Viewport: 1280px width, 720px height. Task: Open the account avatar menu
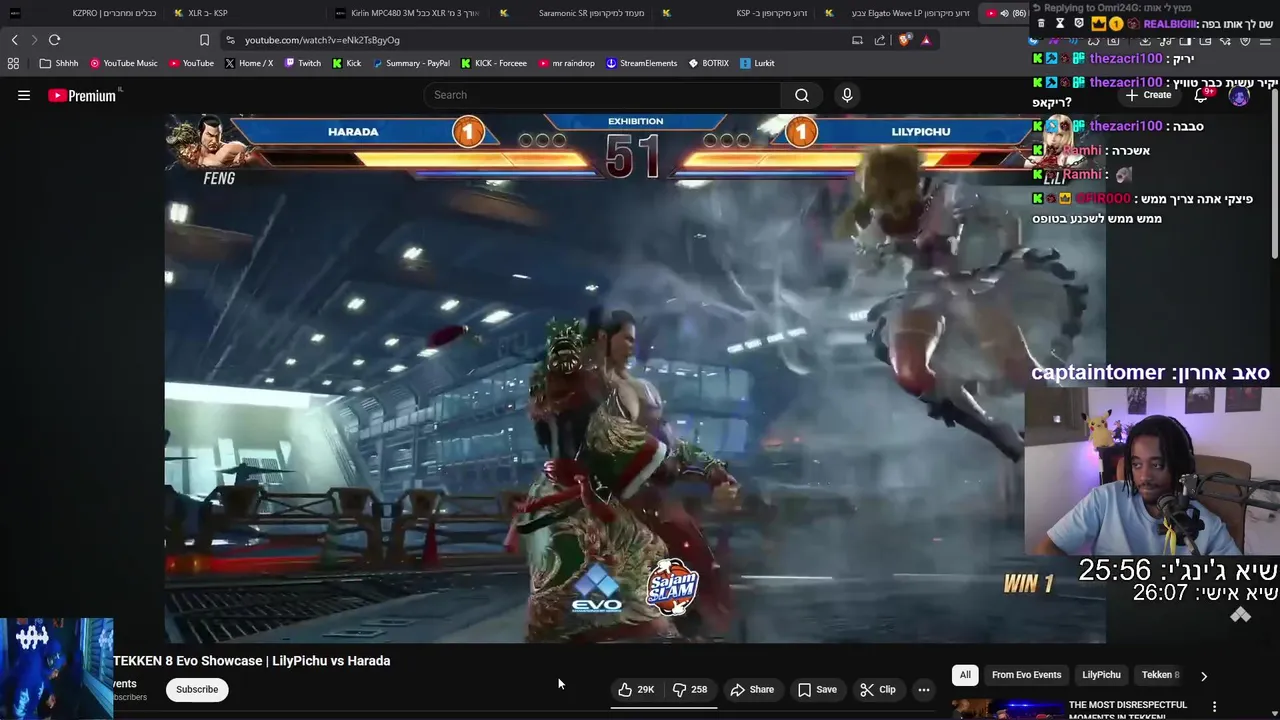pos(1239,96)
